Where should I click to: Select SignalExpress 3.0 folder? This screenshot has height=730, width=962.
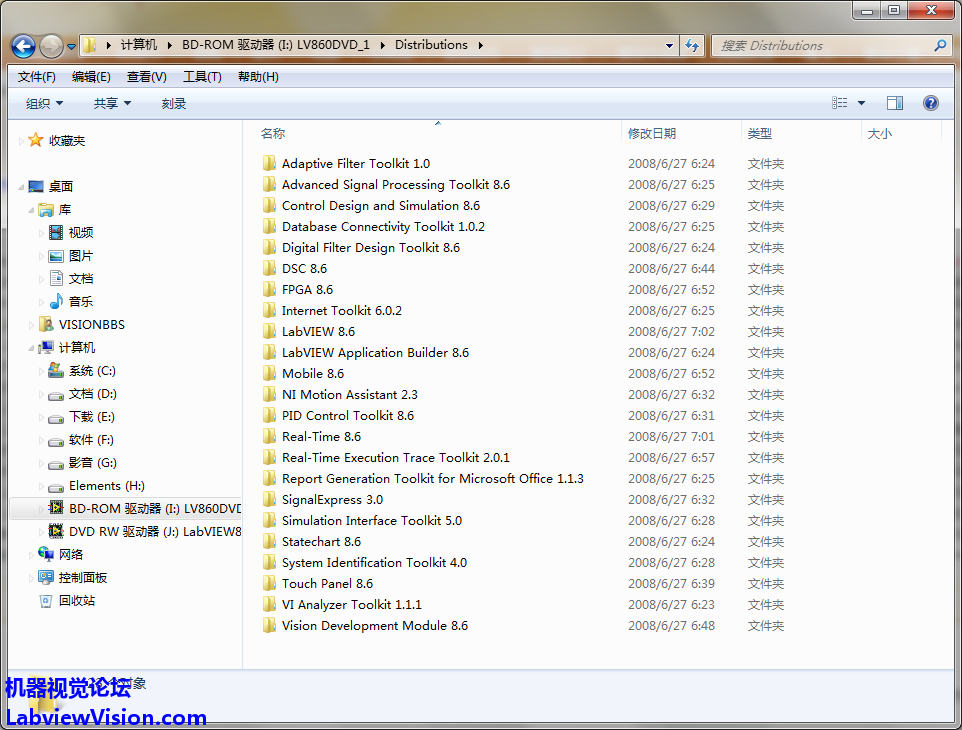coord(332,499)
